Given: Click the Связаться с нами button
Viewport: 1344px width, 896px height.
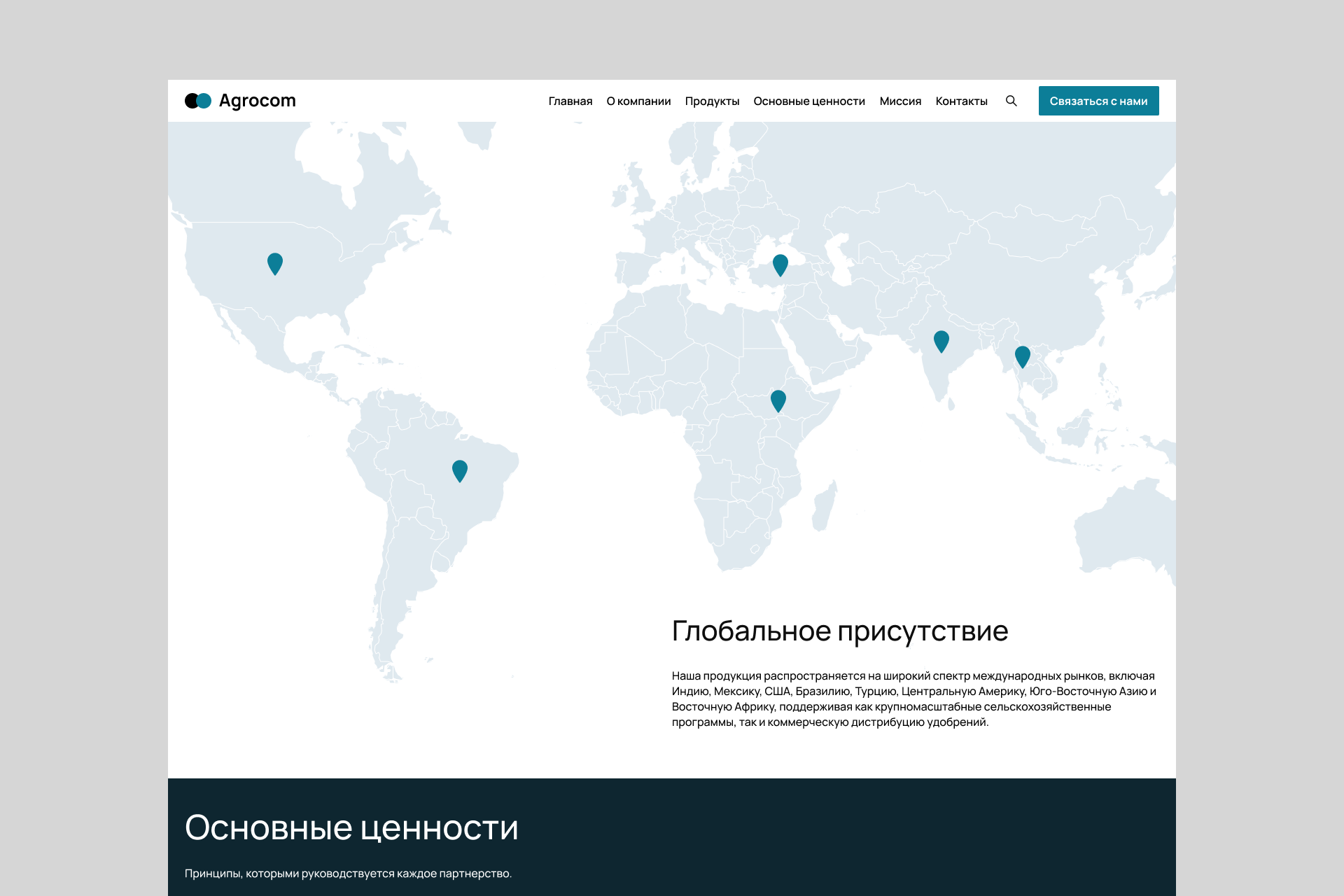Looking at the screenshot, I should pyautogui.click(x=1098, y=101).
